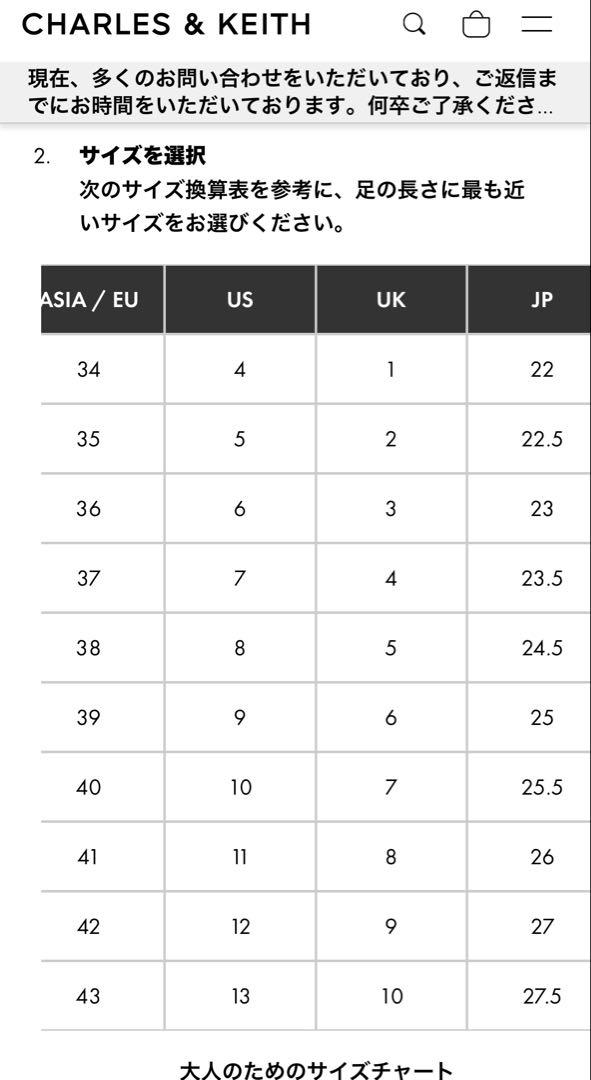Viewport: 591px width, 1080px height.
Task: Click the ASIA/EU size 34 cell
Action: 103,370
